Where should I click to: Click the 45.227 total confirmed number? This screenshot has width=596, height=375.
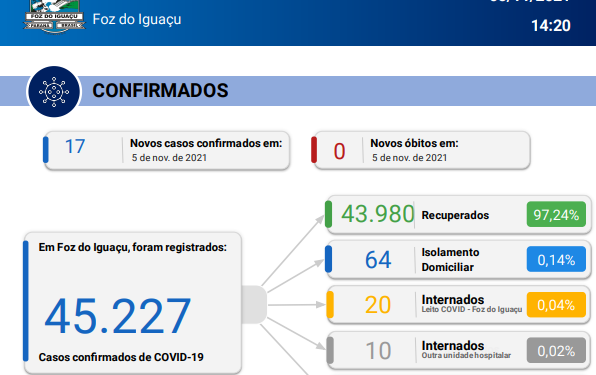point(117,316)
